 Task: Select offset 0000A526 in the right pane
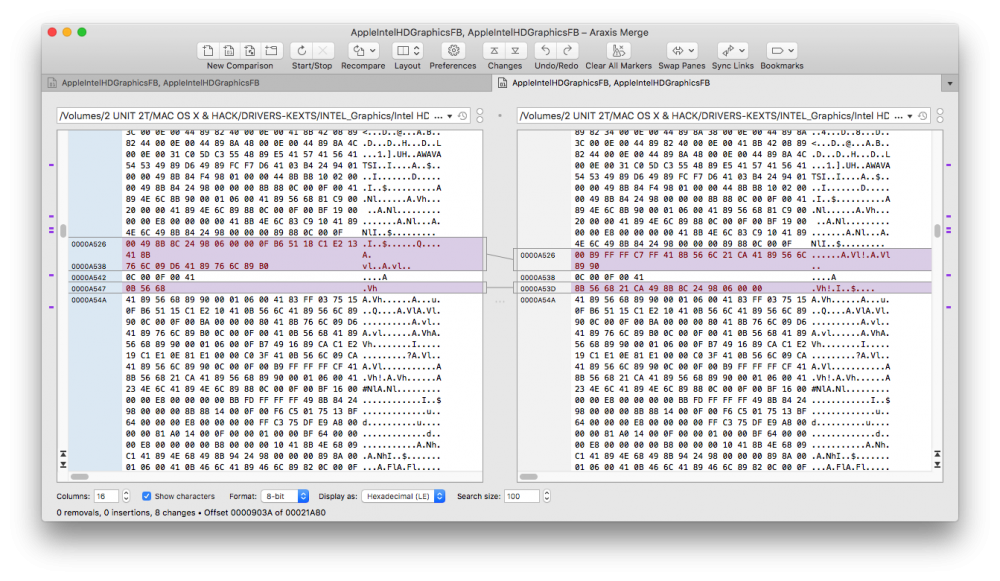[x=538, y=255]
